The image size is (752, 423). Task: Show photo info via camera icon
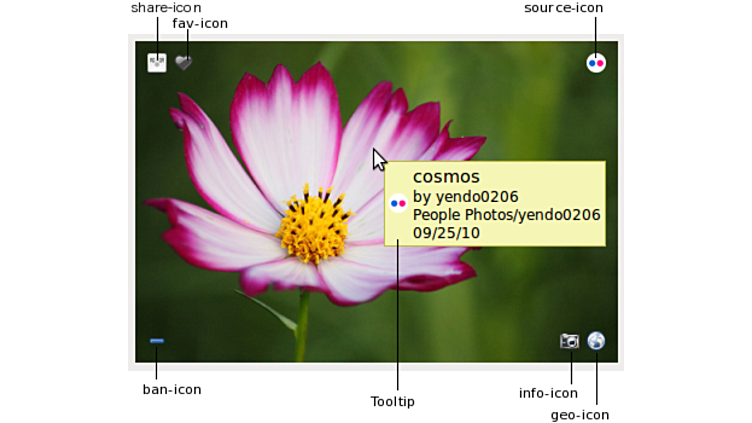click(569, 341)
